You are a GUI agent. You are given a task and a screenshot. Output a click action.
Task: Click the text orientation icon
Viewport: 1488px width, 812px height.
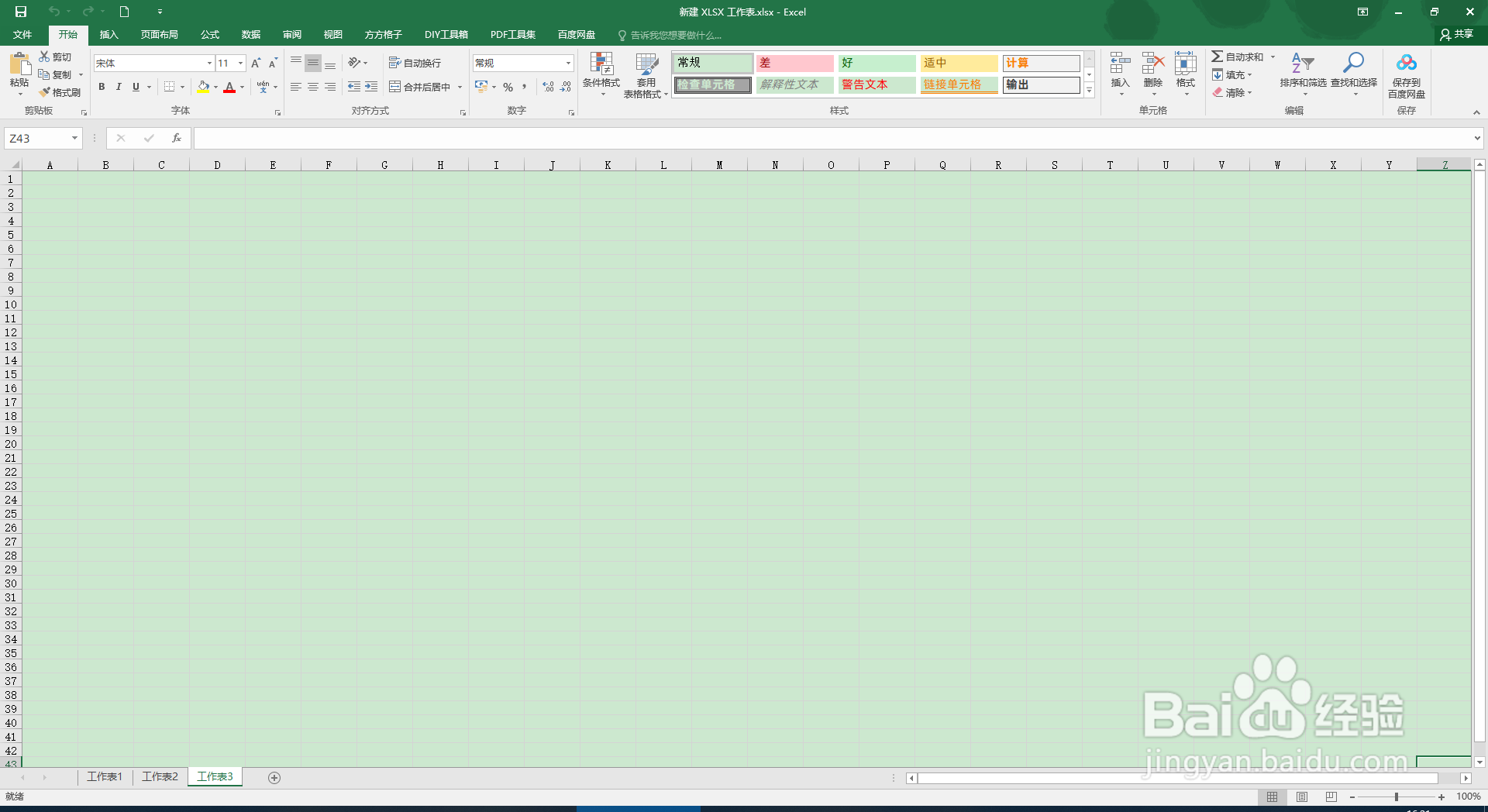pos(355,63)
